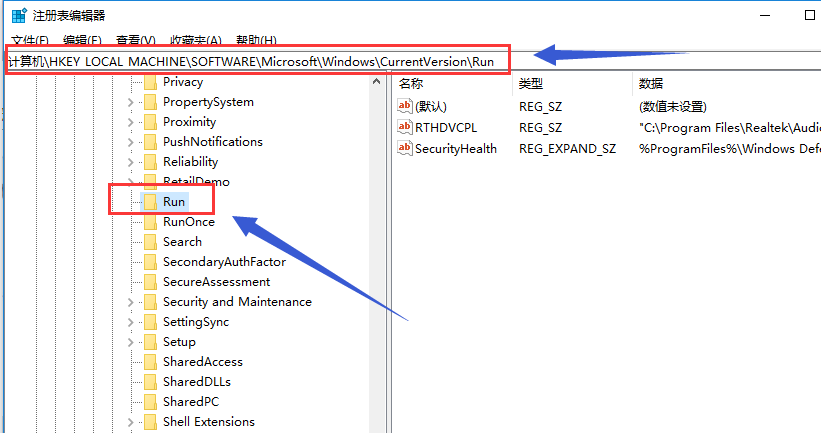The height and width of the screenshot is (433, 821).
Task: Click the Registry Editor app icon in title bar
Action: click(x=17, y=16)
